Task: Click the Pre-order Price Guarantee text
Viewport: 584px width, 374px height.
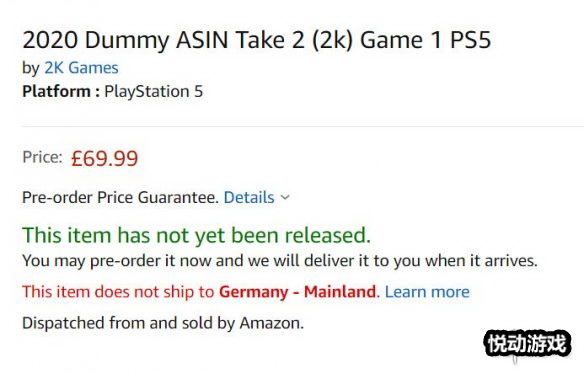Action: 120,197
